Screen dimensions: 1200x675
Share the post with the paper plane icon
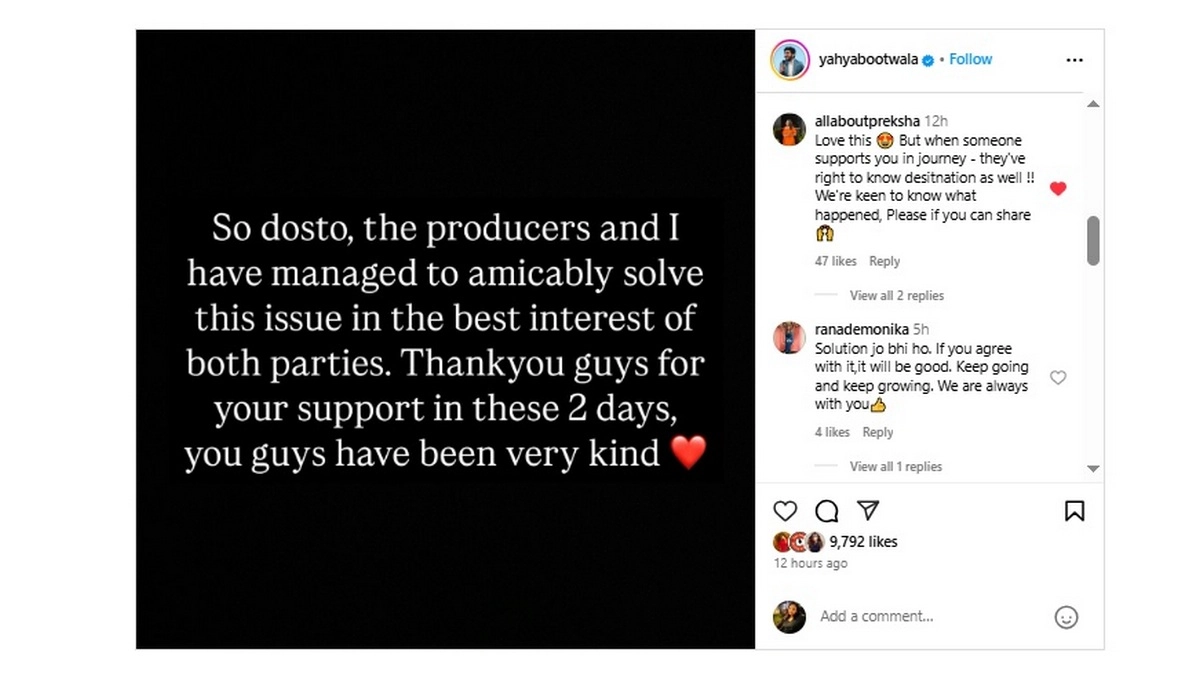[868, 511]
